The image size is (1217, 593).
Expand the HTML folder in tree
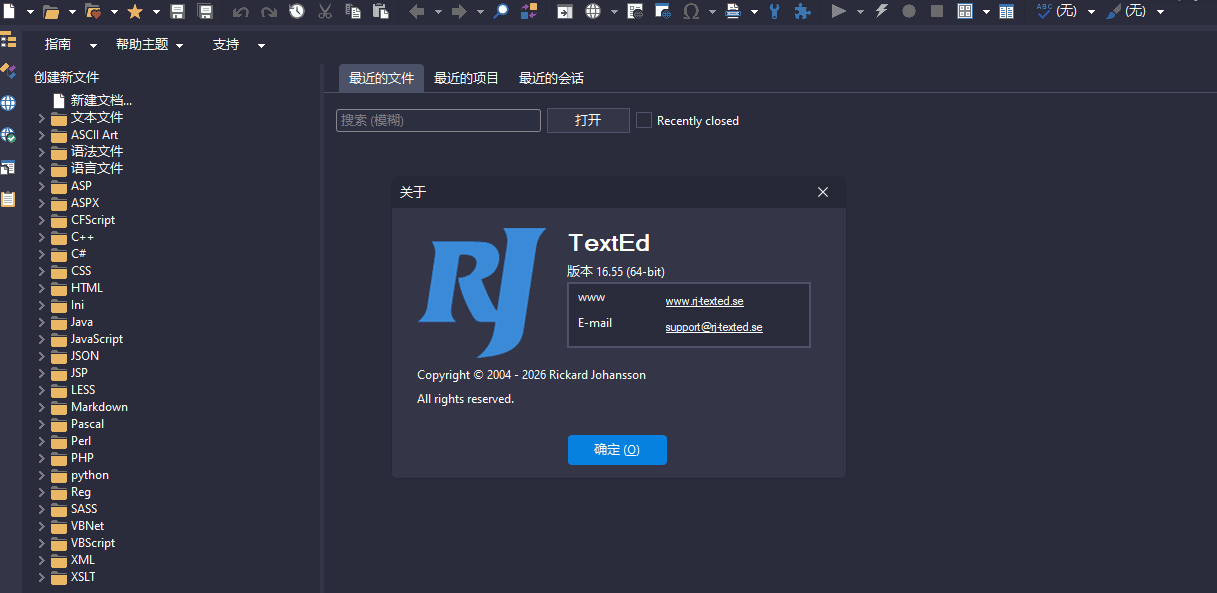pos(42,288)
